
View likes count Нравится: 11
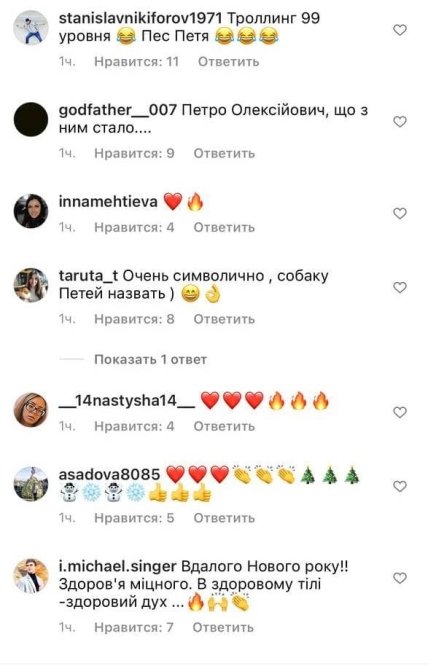click(136, 62)
